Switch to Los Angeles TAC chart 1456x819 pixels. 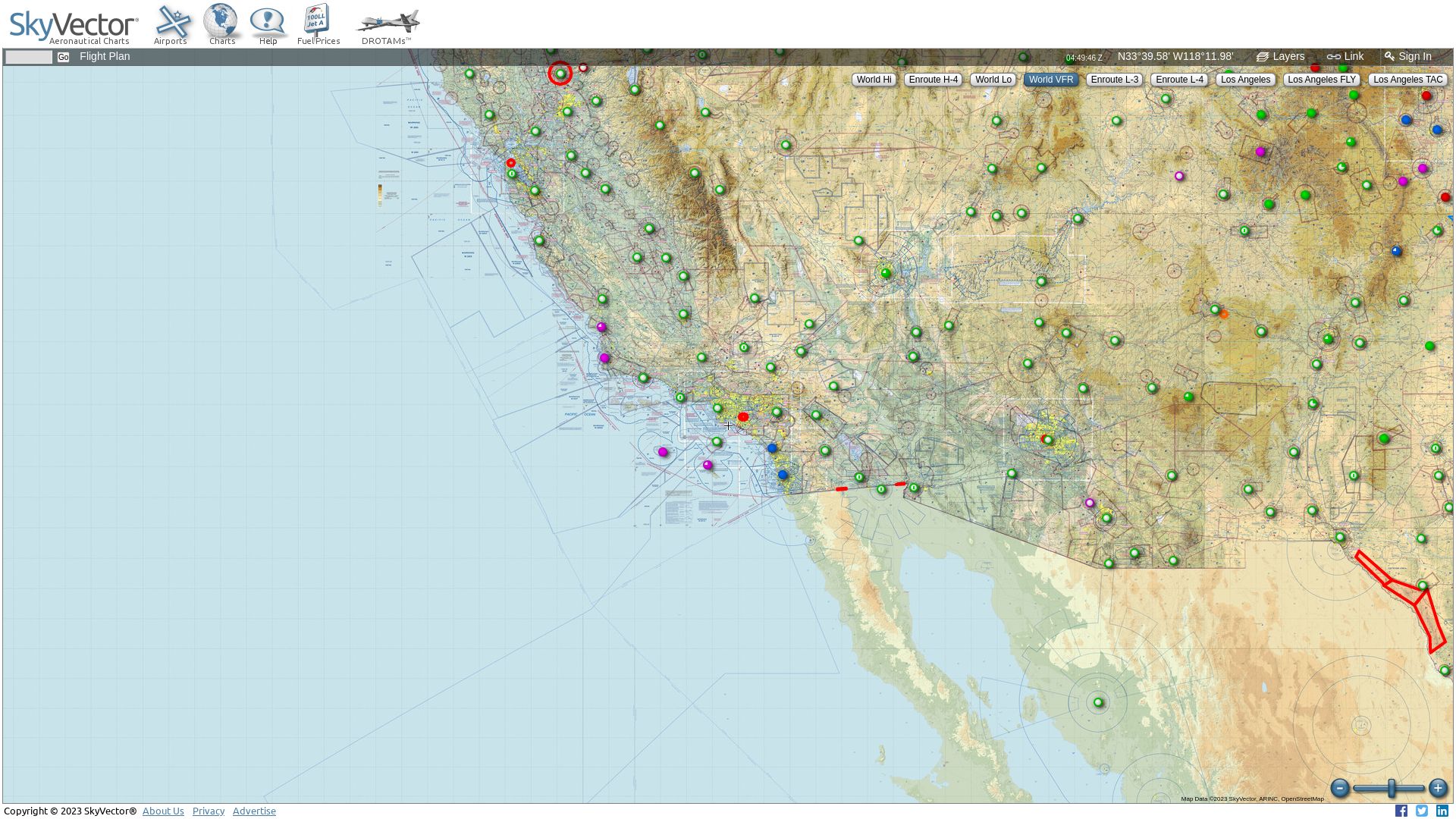click(1408, 80)
